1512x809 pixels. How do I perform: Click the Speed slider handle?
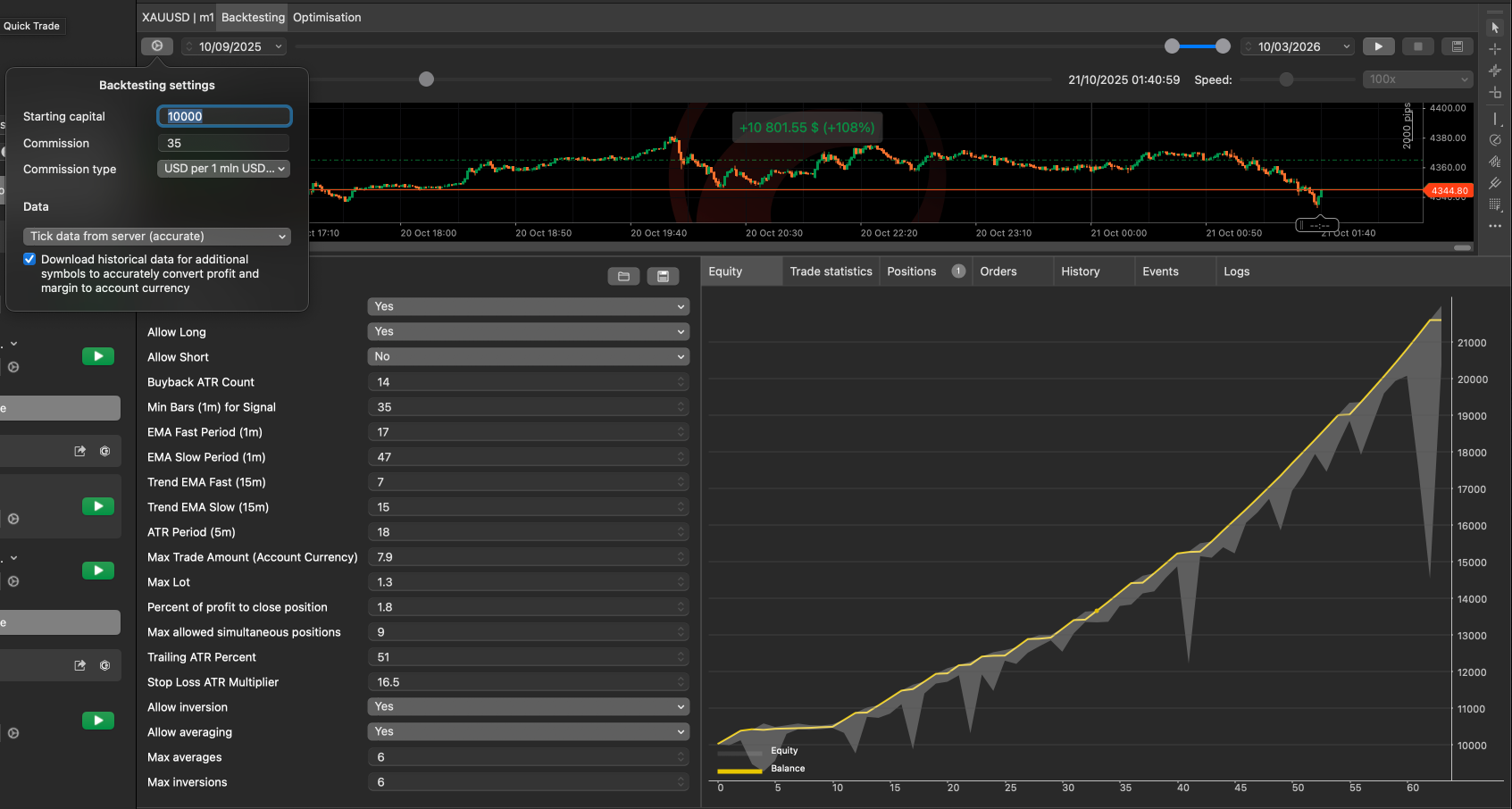coord(1286,79)
